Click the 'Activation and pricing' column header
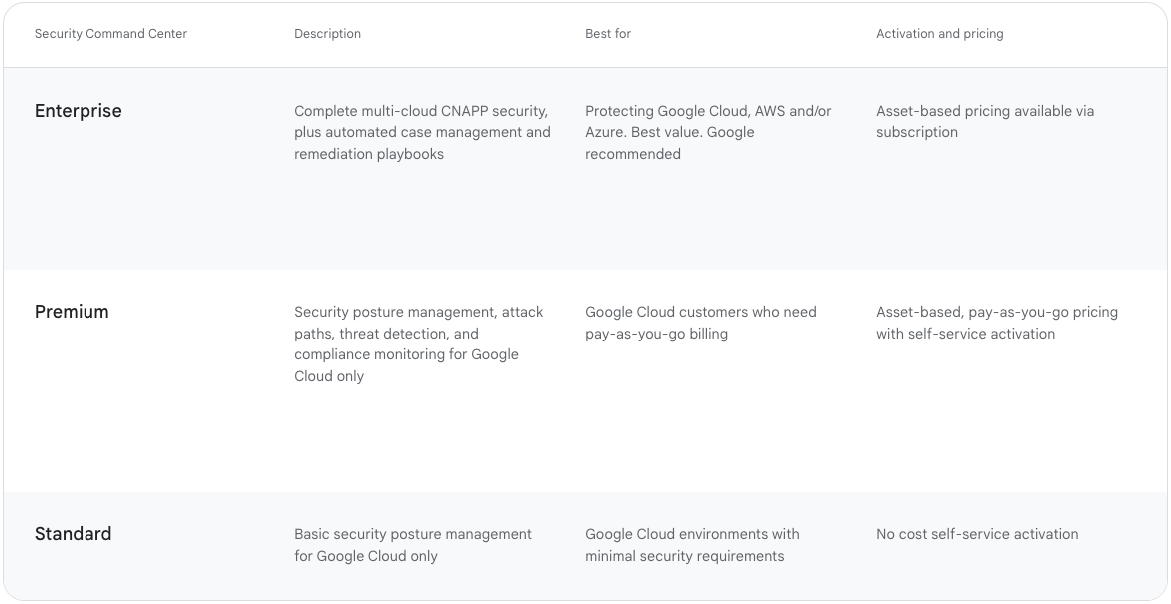Viewport: 1171px width, 604px height. coord(939,34)
